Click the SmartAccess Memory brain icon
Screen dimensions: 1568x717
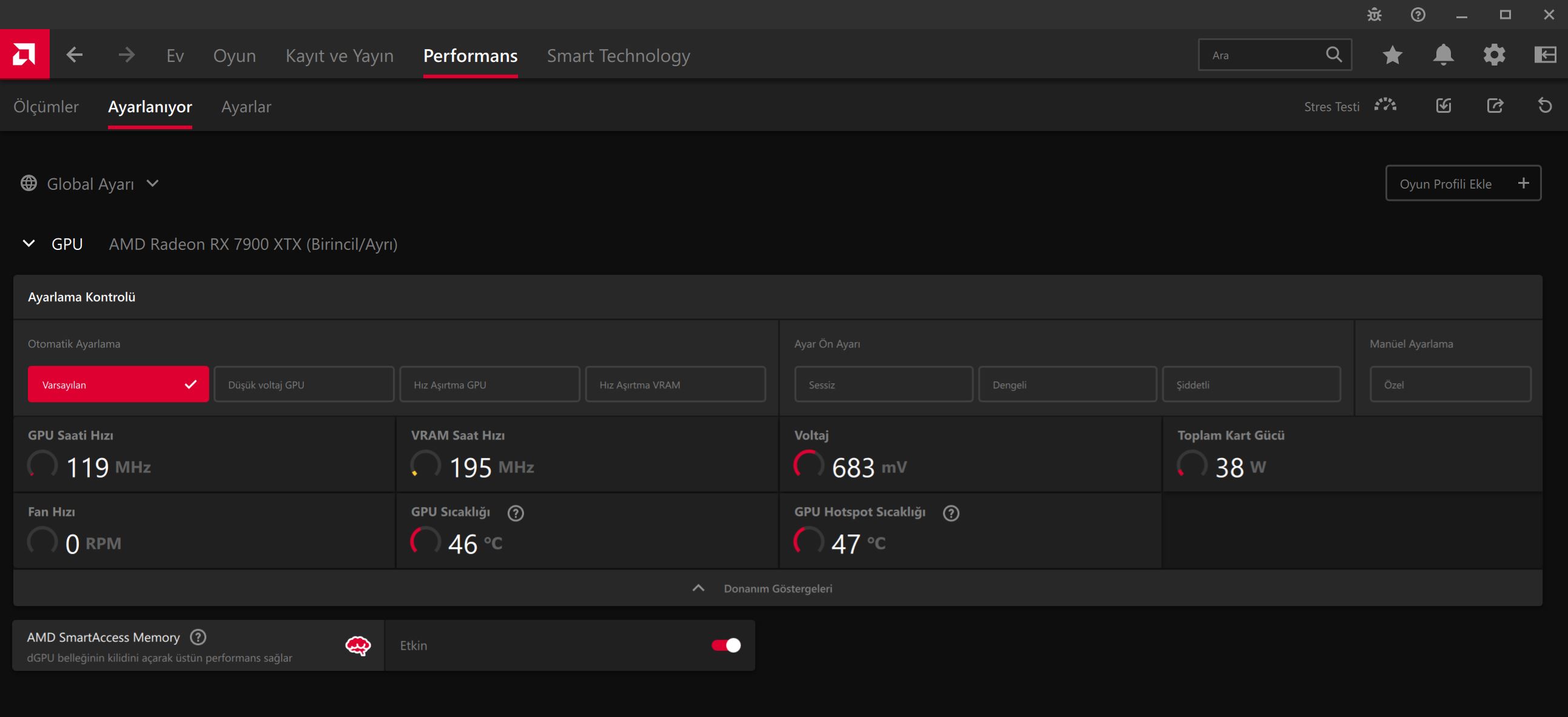click(358, 646)
